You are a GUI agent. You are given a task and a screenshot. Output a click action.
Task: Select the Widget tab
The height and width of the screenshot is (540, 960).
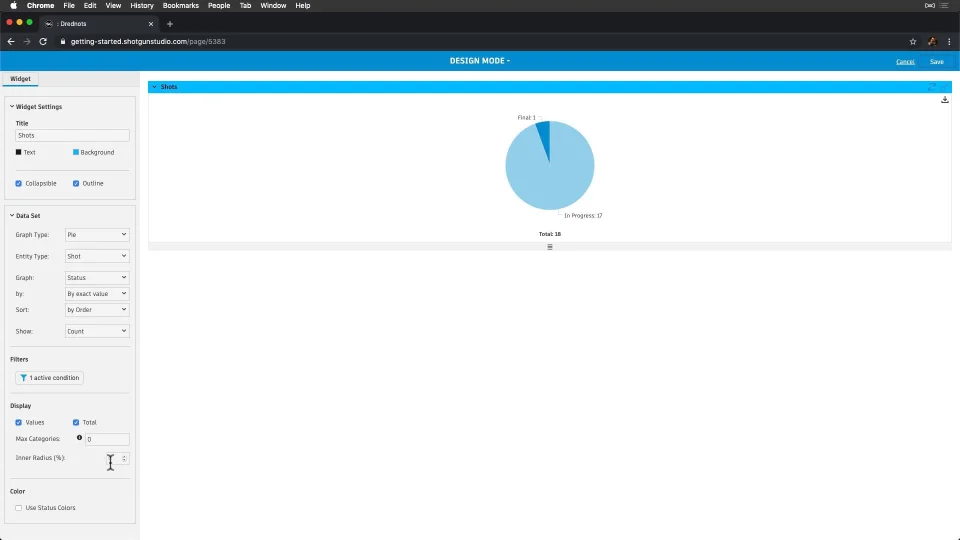pos(20,78)
